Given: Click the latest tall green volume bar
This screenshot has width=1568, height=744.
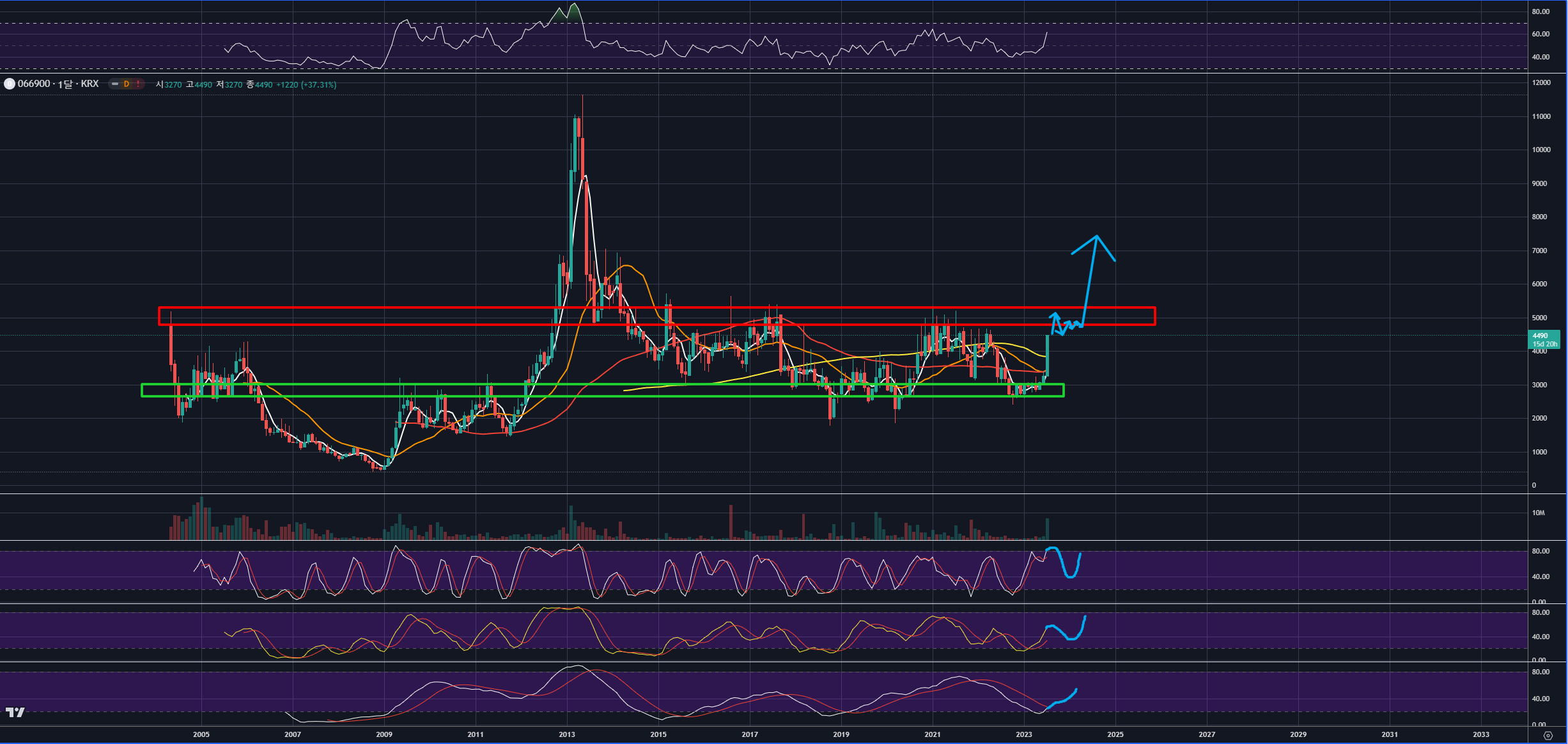Looking at the screenshot, I should coord(1047,530).
